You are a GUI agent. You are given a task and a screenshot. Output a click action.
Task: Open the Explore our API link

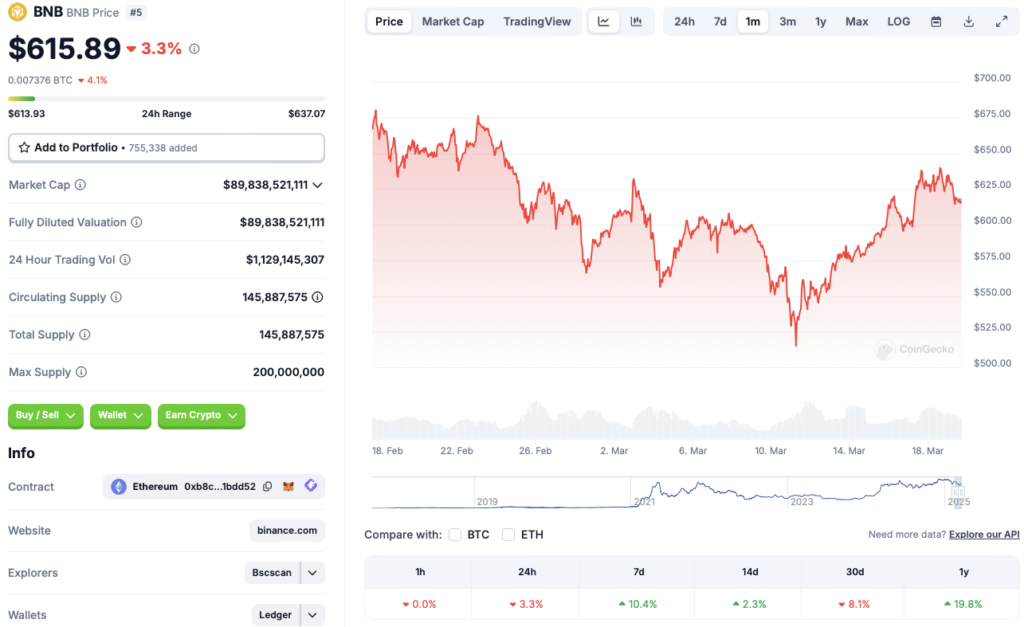[983, 534]
